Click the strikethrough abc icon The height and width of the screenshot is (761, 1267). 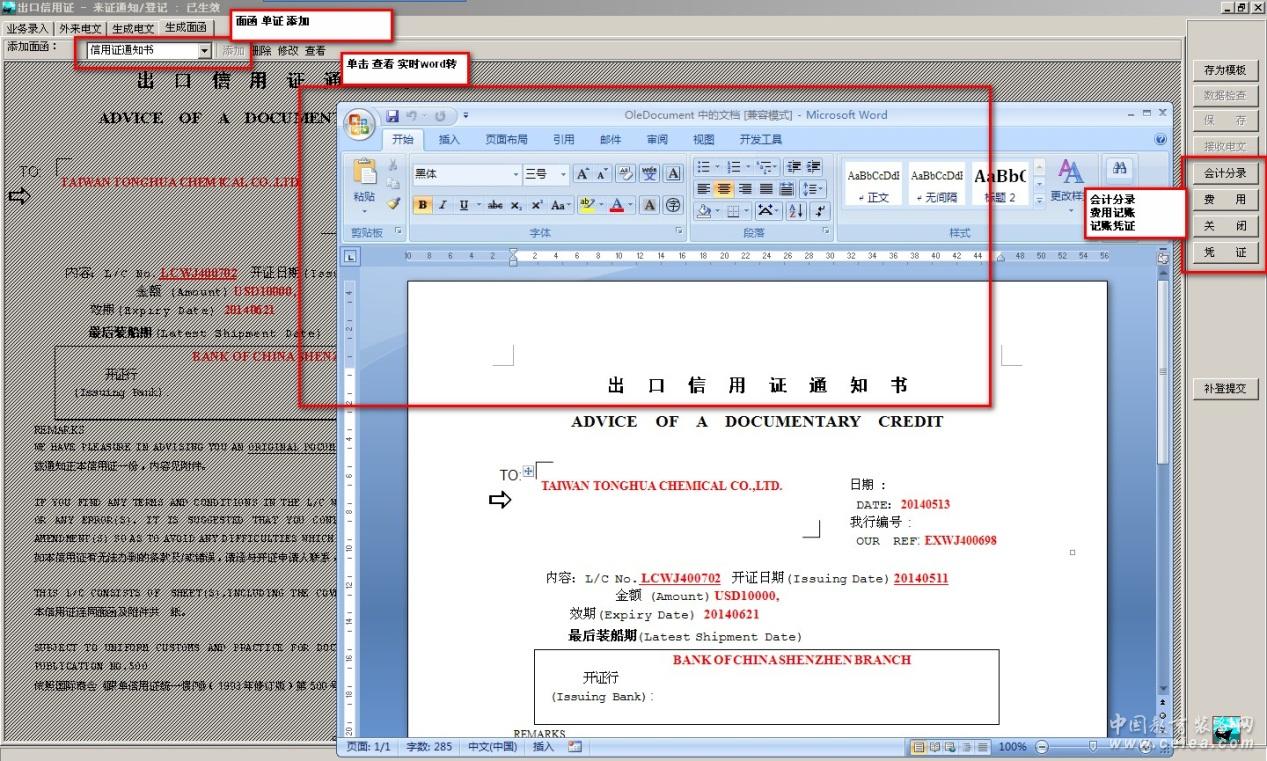(x=495, y=205)
